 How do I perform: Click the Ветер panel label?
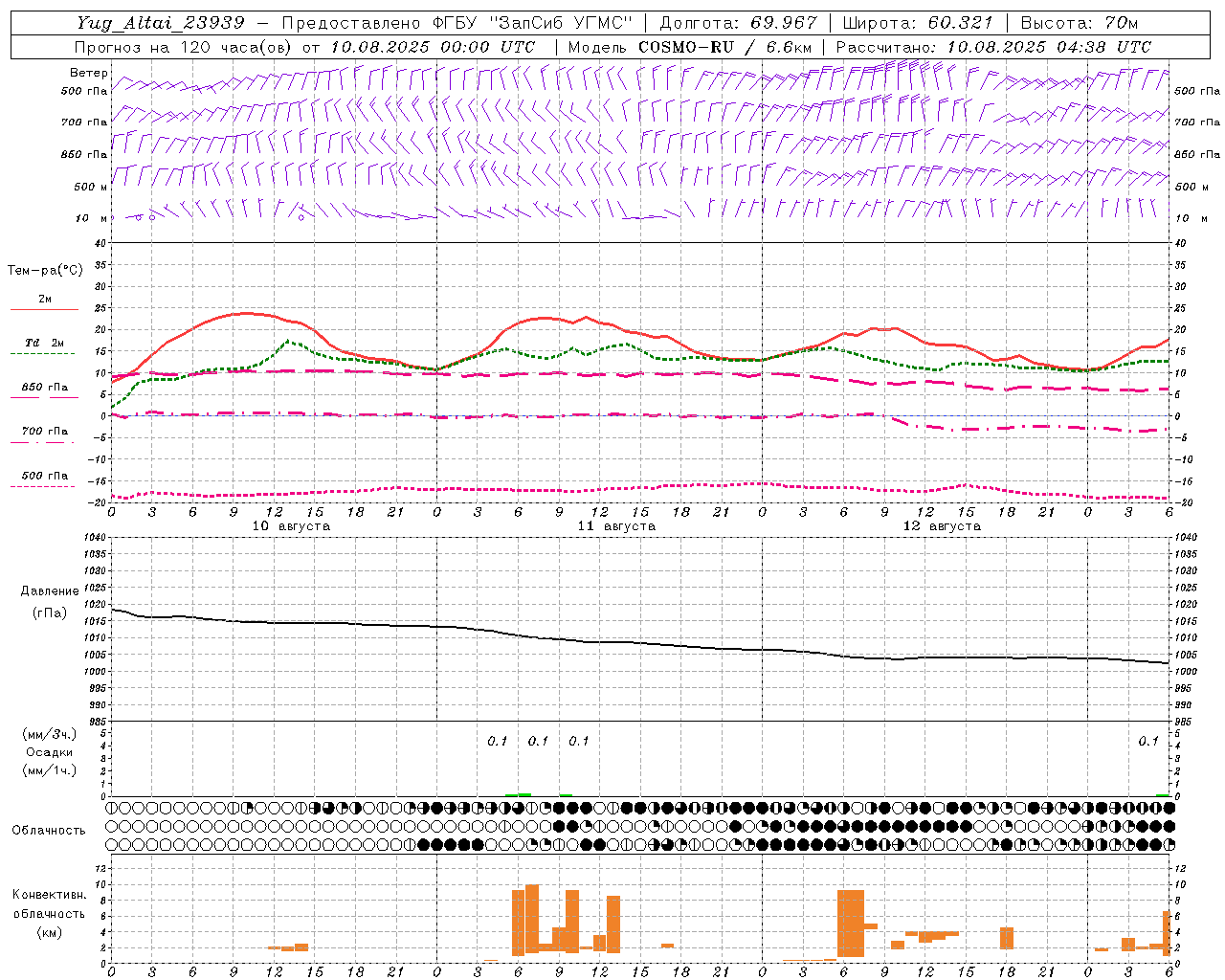(x=89, y=72)
